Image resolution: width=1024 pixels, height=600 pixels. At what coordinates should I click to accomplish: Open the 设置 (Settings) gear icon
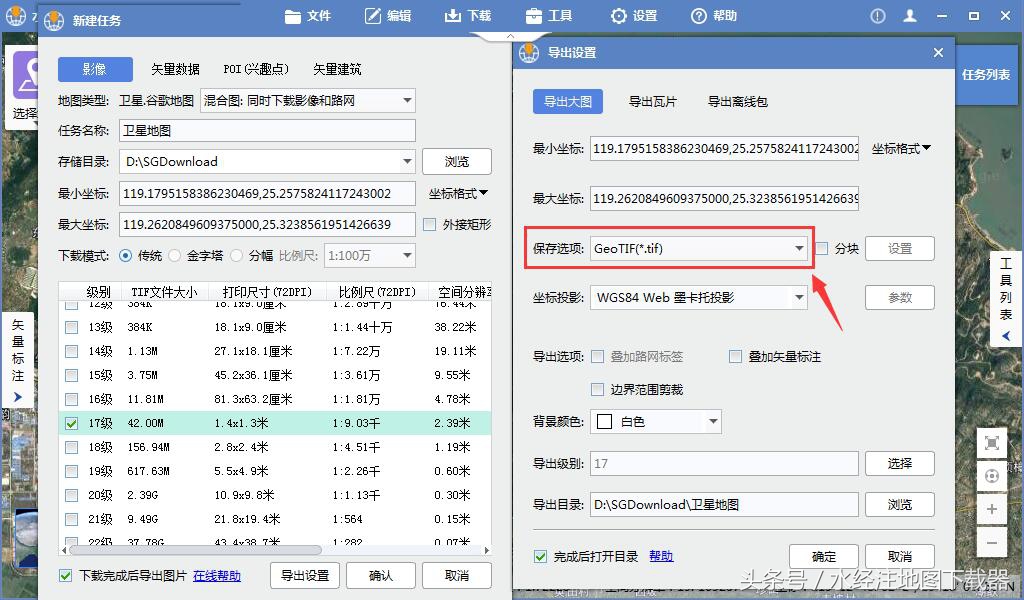(618, 15)
